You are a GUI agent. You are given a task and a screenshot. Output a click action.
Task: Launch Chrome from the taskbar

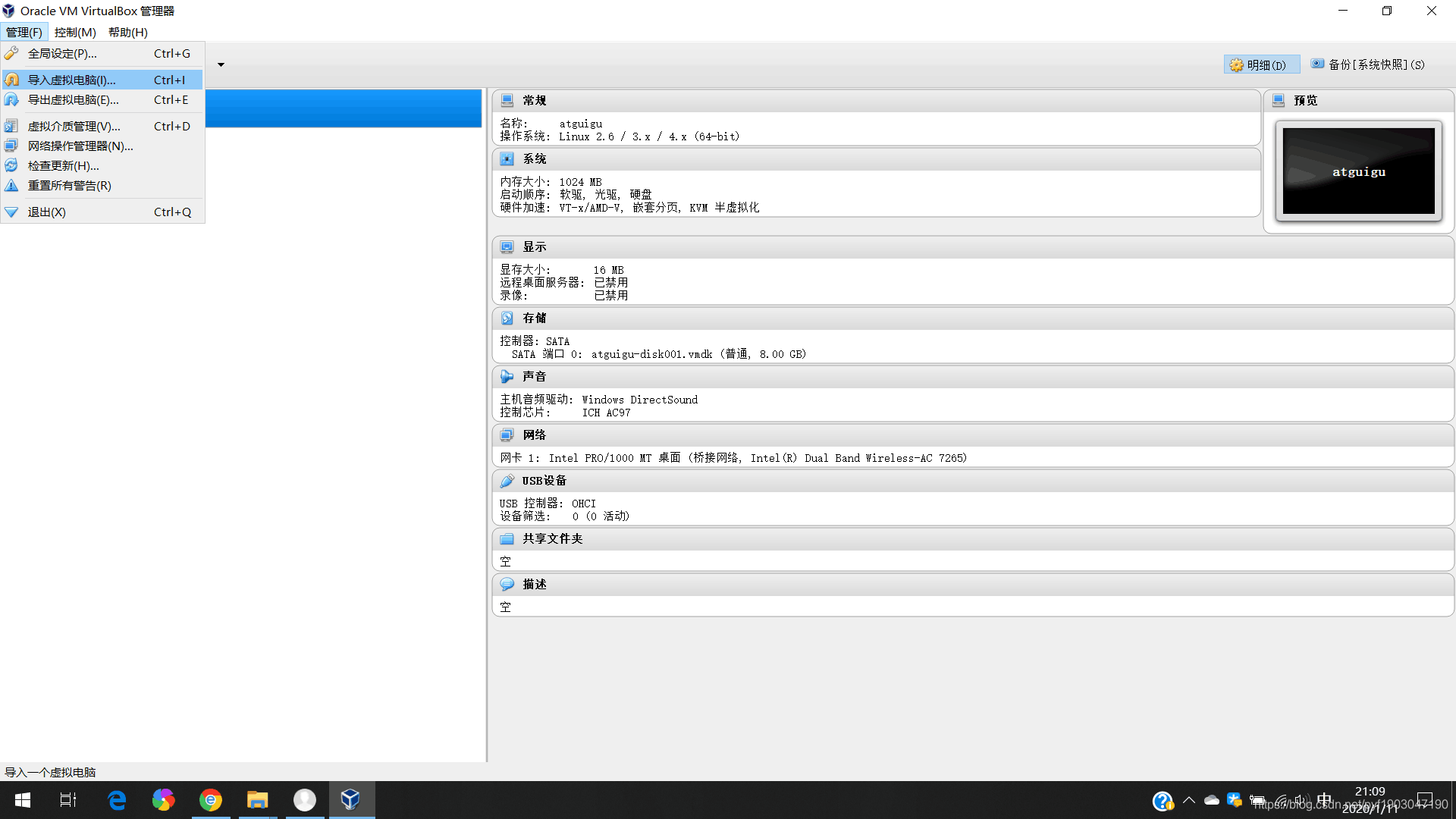[211, 800]
